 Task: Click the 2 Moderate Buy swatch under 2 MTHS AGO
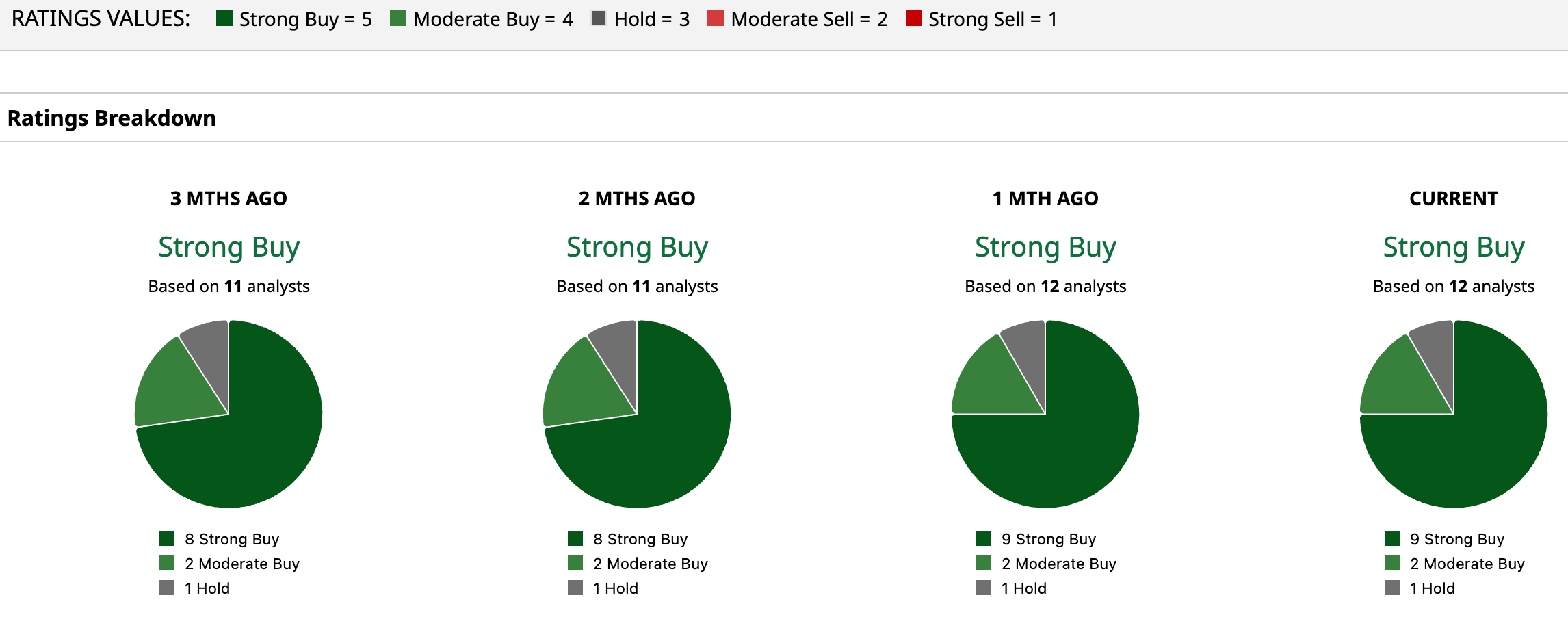coord(575,563)
